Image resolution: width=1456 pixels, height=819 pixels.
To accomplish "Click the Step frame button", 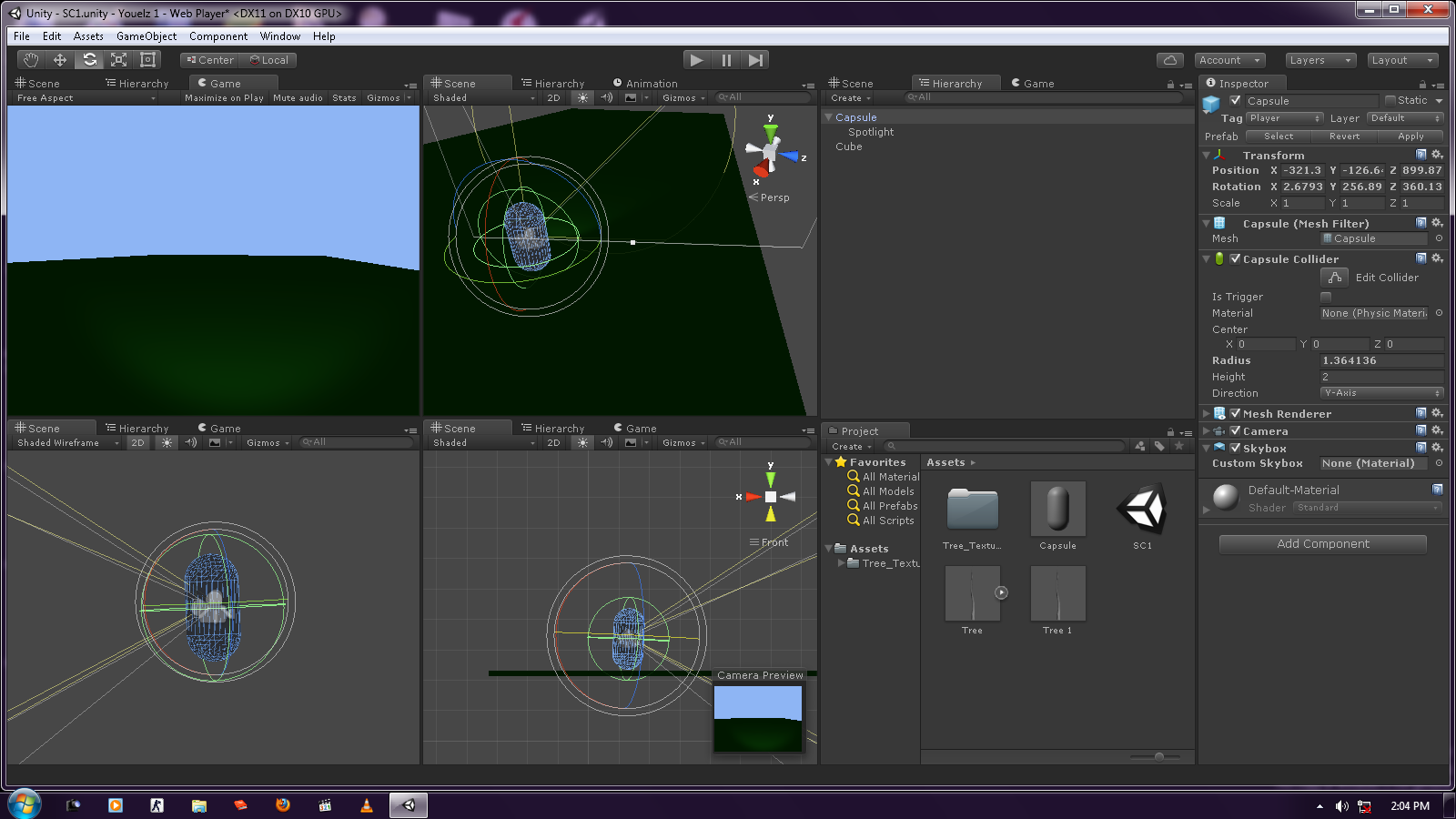I will click(755, 60).
